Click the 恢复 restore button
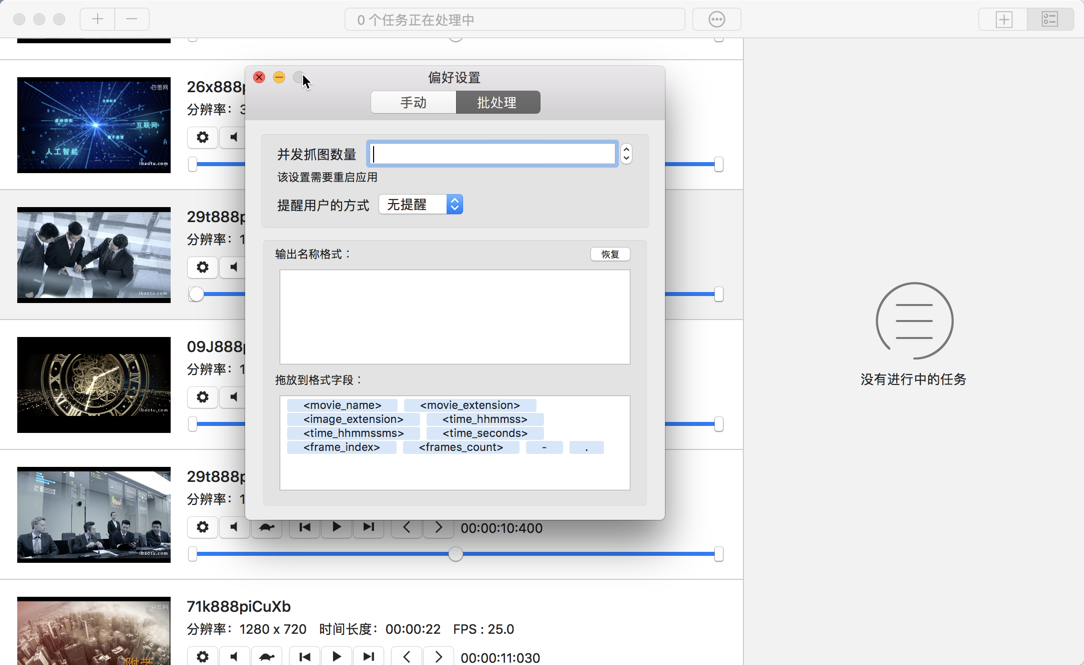Image resolution: width=1084 pixels, height=665 pixels. click(x=610, y=254)
